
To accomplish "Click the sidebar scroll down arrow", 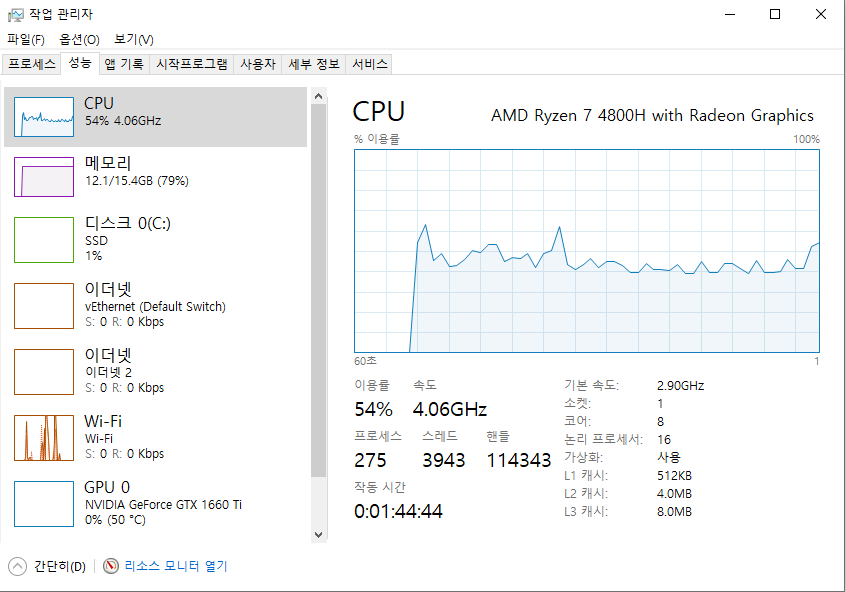I will pyautogui.click(x=318, y=535).
